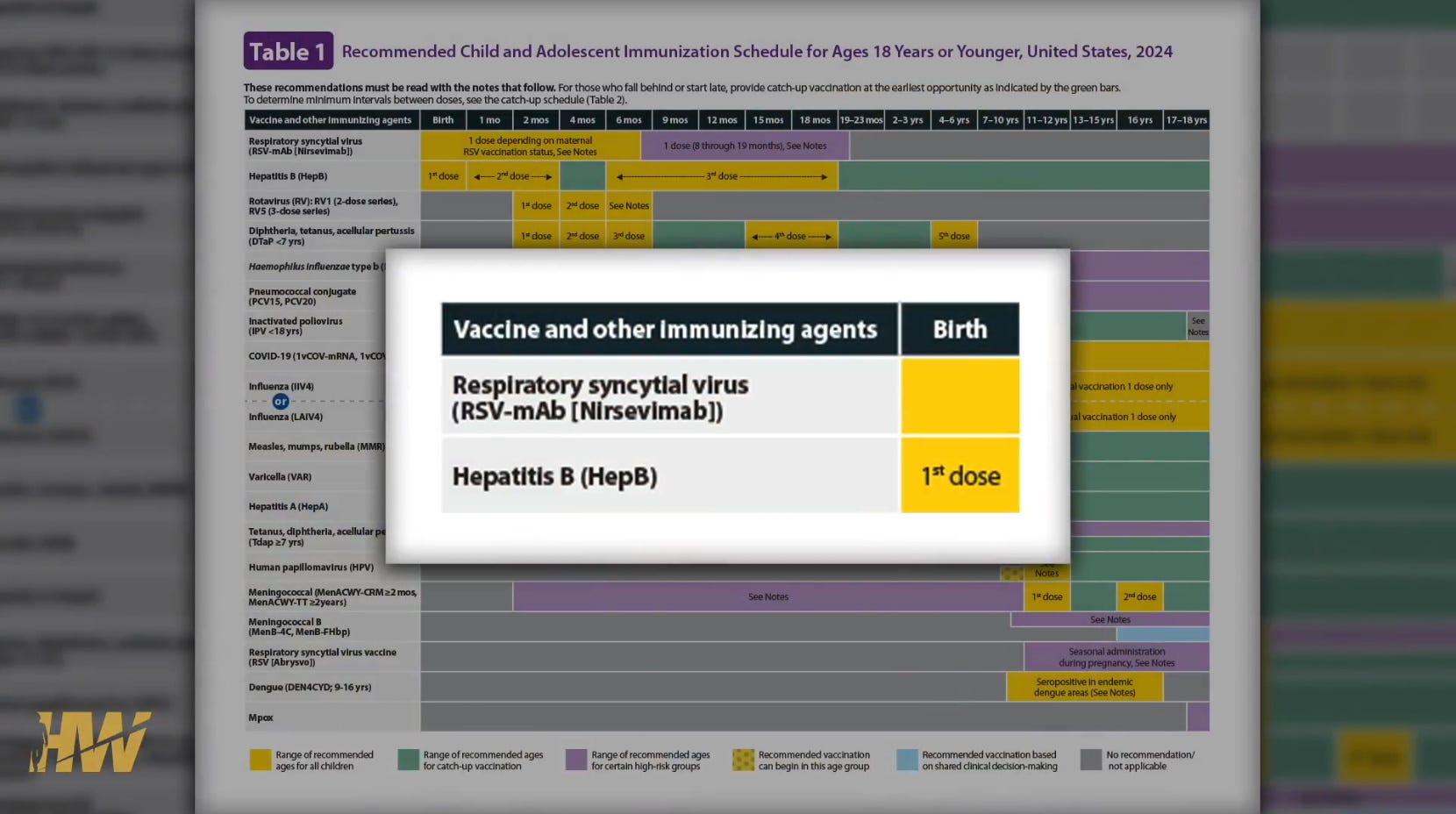The height and width of the screenshot is (814, 1456).
Task: Click the 'Meningococcal (MenACWY-CRM ≥2 mos' row label
Action: coord(332,597)
